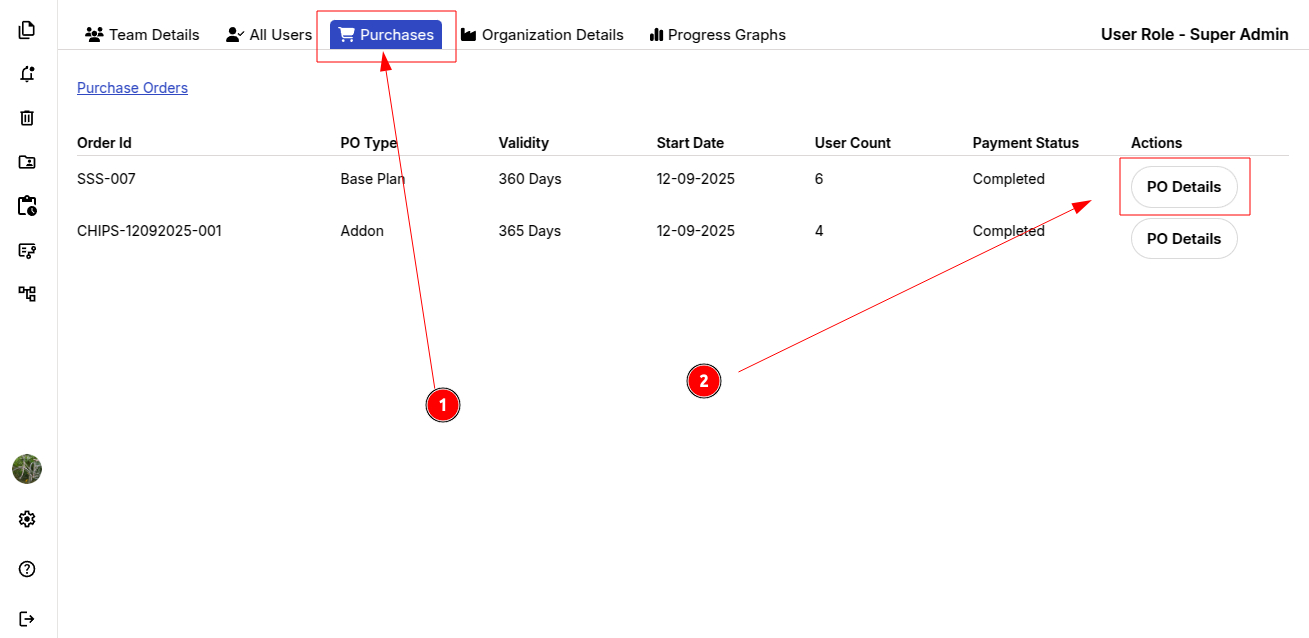The image size is (1309, 638).
Task: Open the hierarchy tree icon in sidebar
Action: [27, 294]
